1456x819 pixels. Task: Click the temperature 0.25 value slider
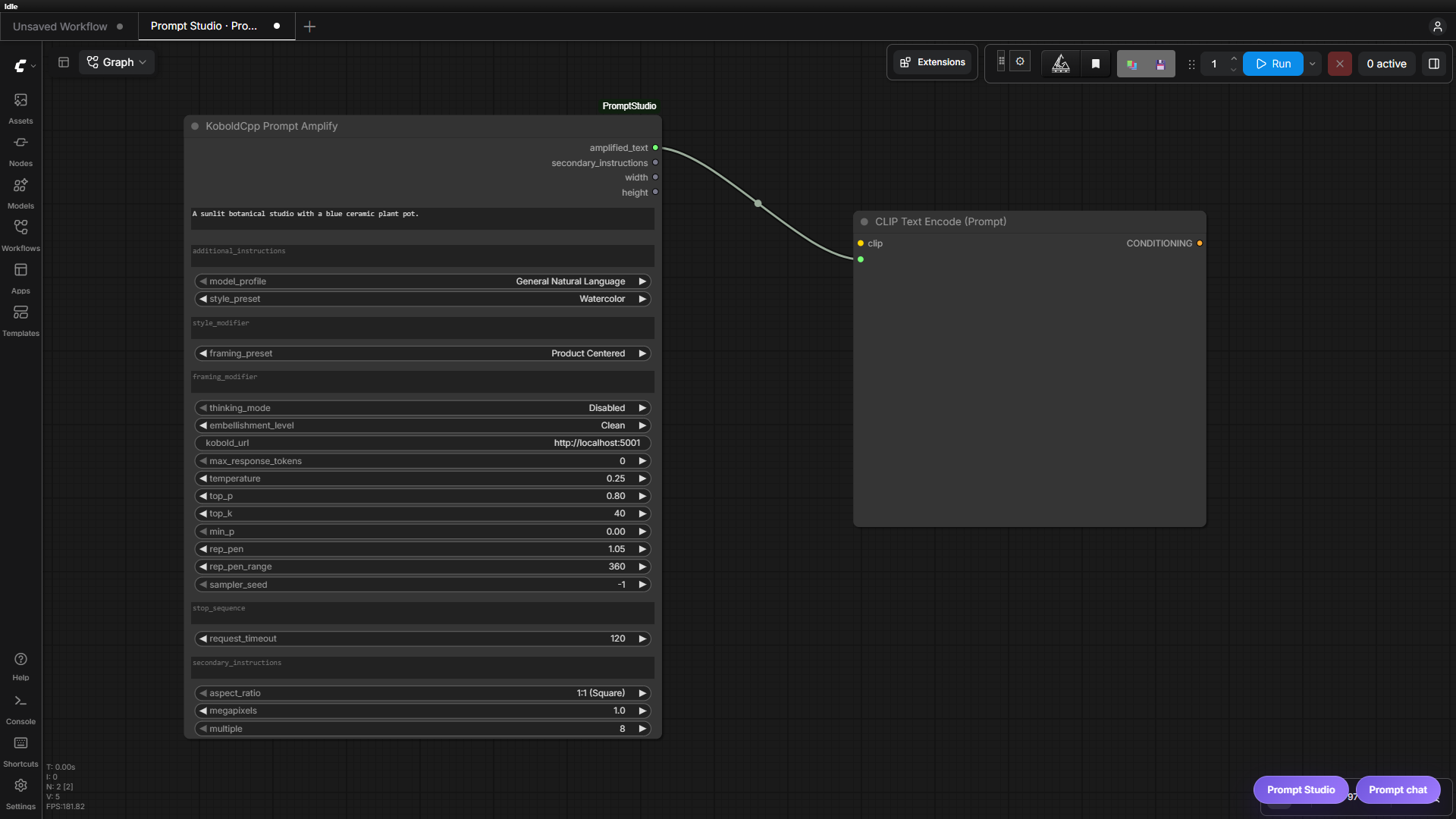pos(422,479)
